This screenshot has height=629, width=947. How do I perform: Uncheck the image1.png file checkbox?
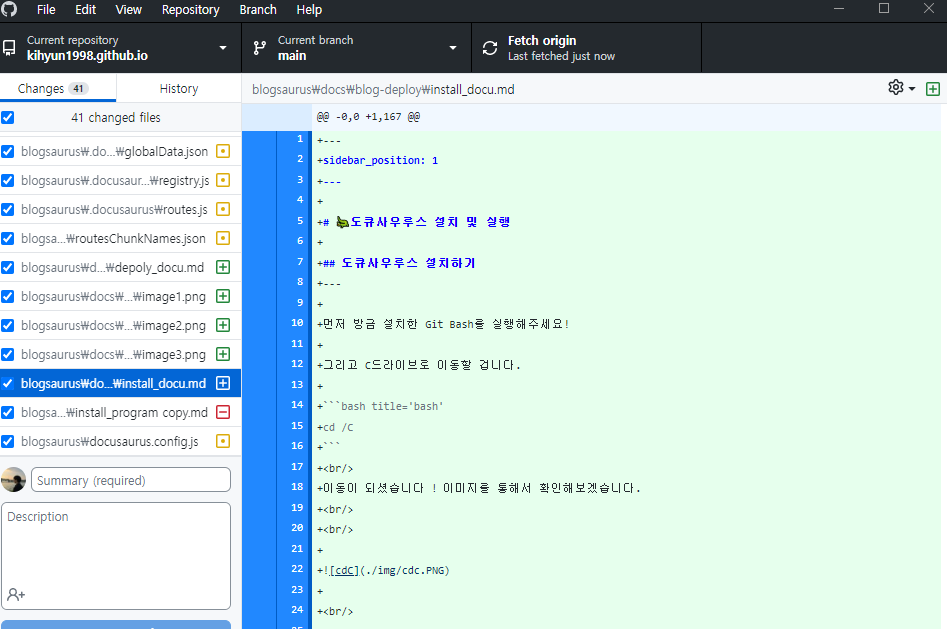pos(8,296)
